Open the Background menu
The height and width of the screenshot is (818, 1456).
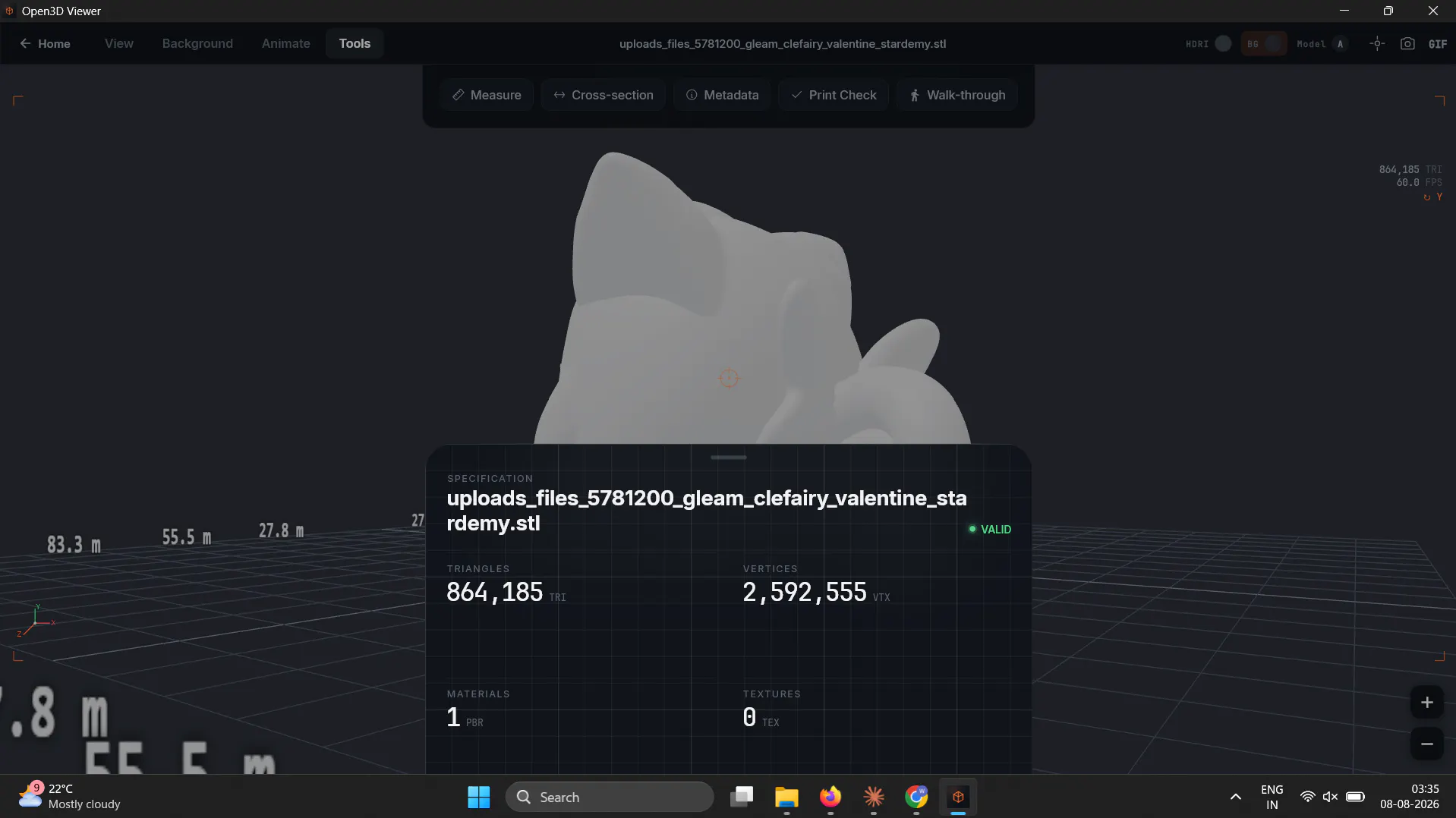(x=197, y=43)
